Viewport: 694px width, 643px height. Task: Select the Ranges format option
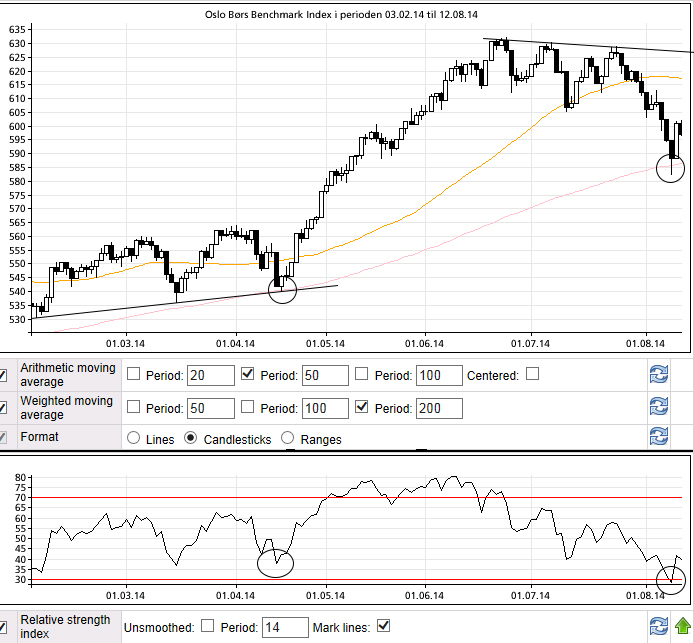(x=288, y=438)
